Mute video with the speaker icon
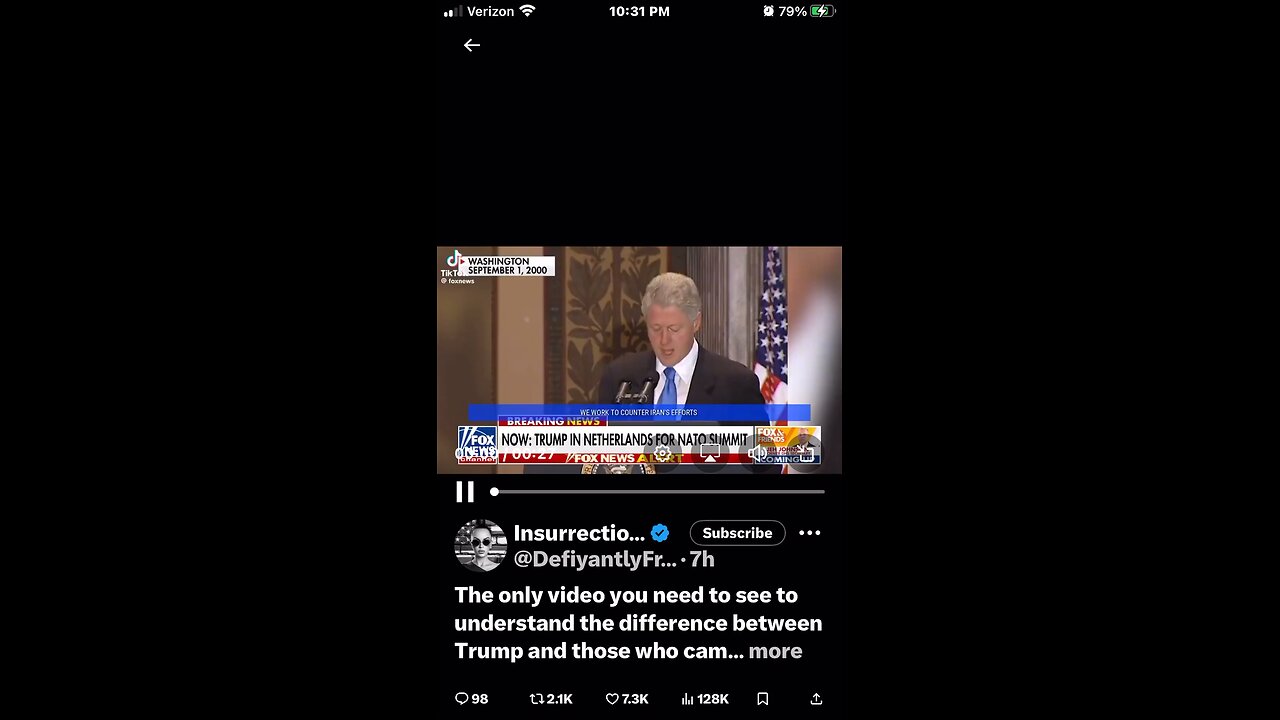The width and height of the screenshot is (1280, 720). (758, 453)
